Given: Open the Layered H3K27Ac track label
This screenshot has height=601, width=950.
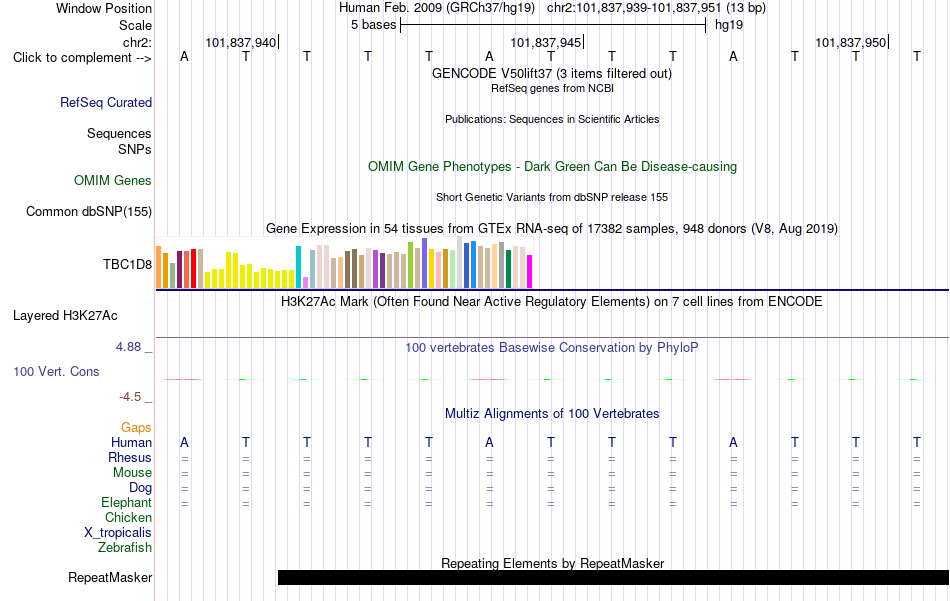Looking at the screenshot, I should click(65, 316).
